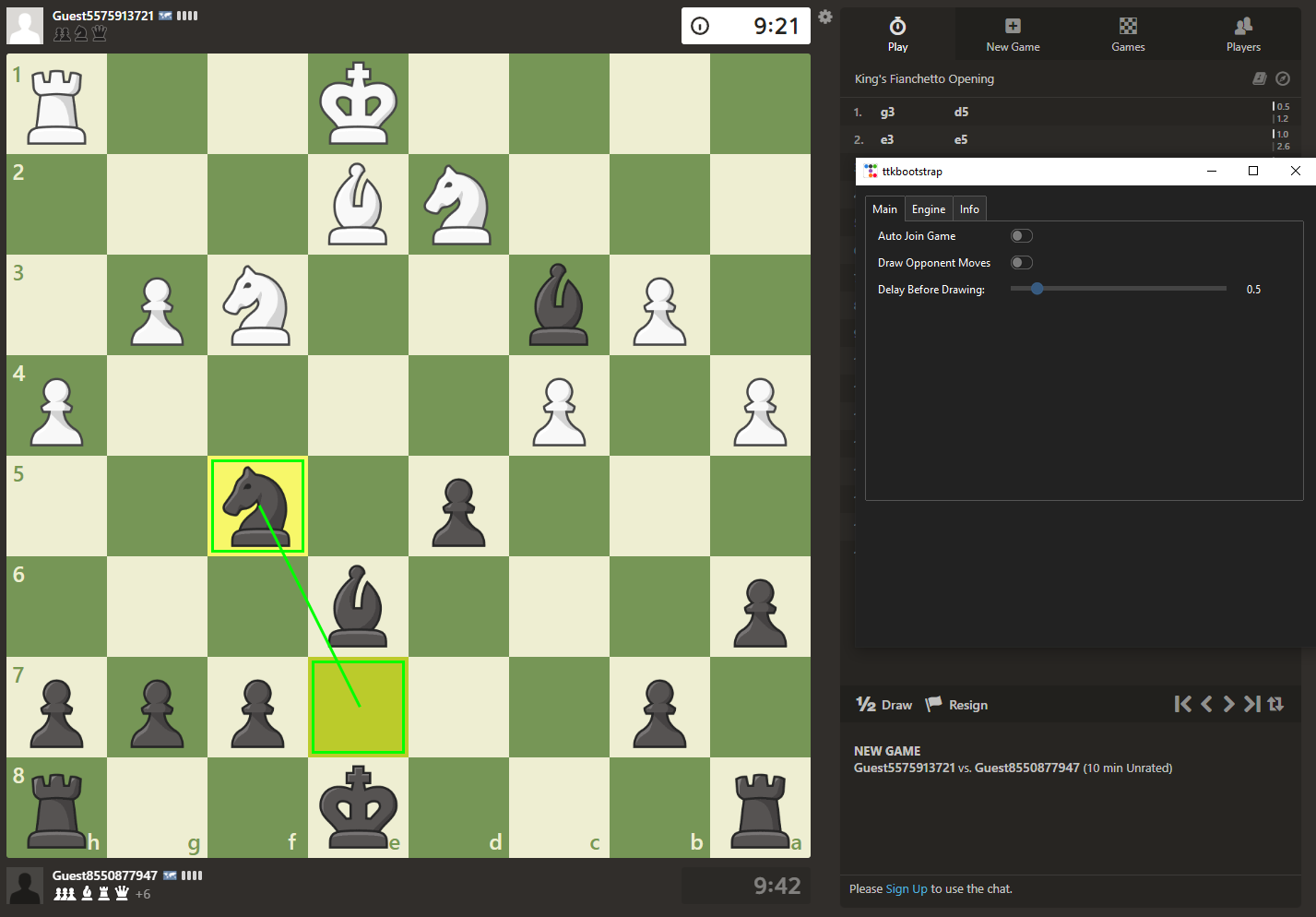The height and width of the screenshot is (917, 1316).
Task: Enable Draw Opponent Moves switch
Action: point(1021,263)
